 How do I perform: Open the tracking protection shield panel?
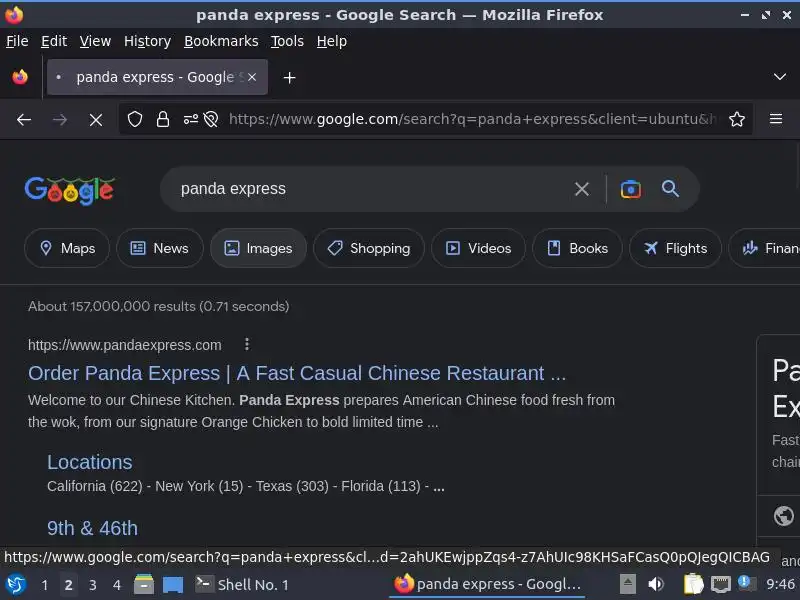coord(135,119)
